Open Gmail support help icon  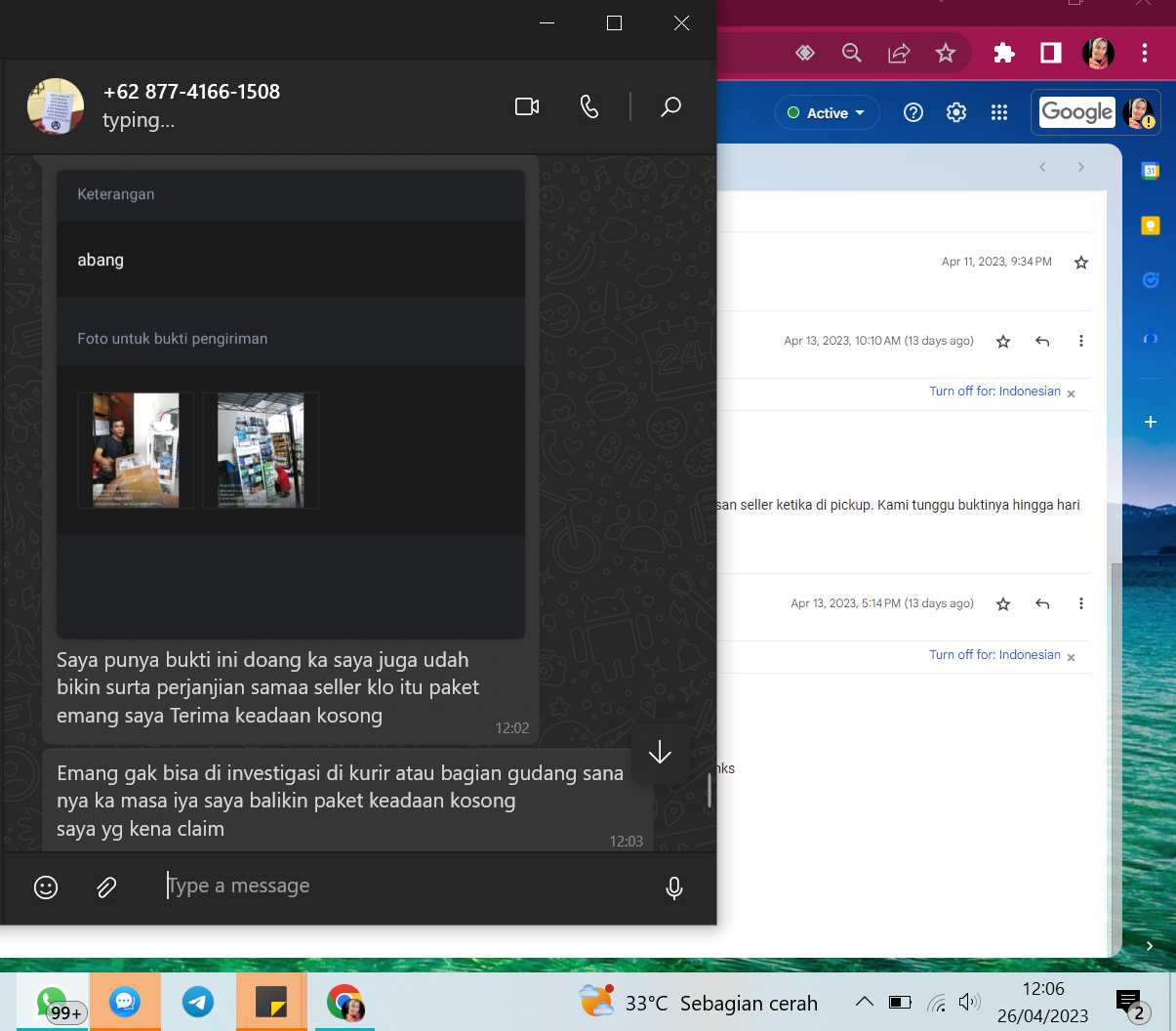coord(913,112)
